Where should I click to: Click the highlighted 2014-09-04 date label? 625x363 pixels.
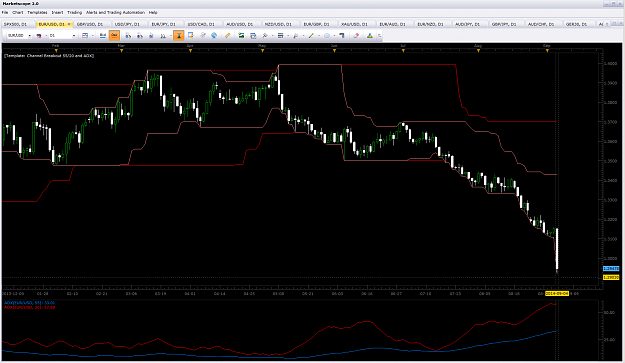click(x=557, y=293)
